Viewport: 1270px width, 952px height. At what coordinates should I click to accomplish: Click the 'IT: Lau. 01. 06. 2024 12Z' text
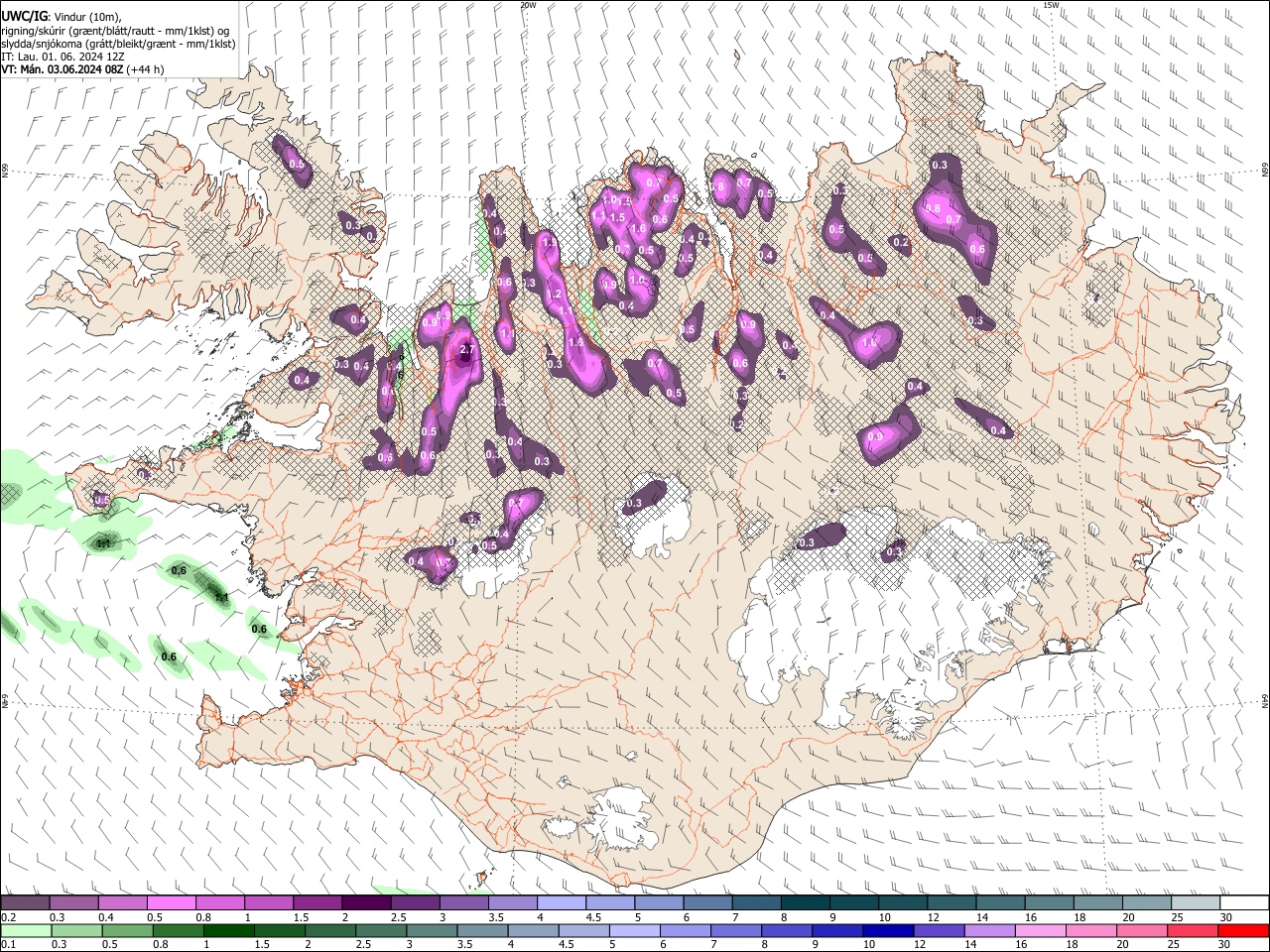pyautogui.click(x=63, y=57)
